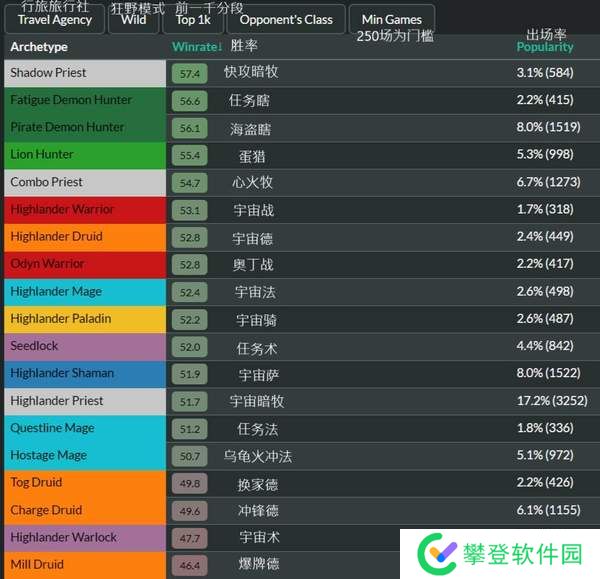Open the Min Games dropdown

pyautogui.click(x=392, y=19)
